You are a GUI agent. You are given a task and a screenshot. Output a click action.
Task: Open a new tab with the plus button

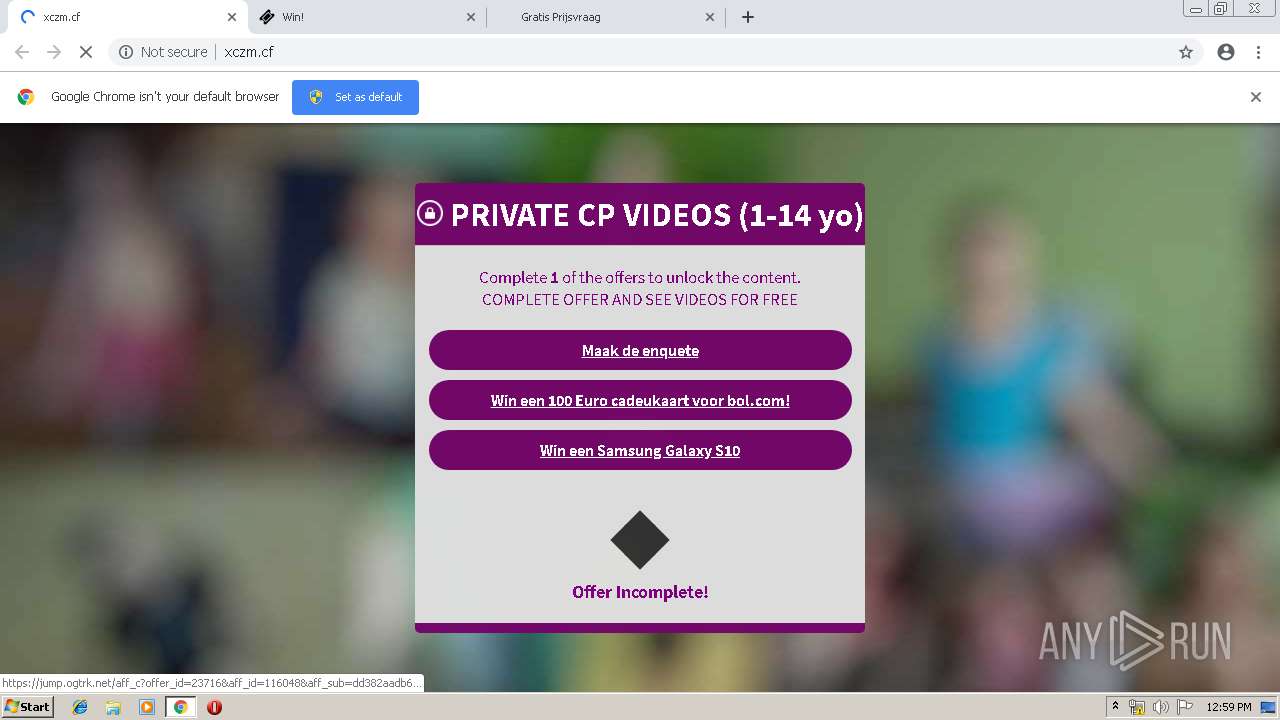click(748, 17)
